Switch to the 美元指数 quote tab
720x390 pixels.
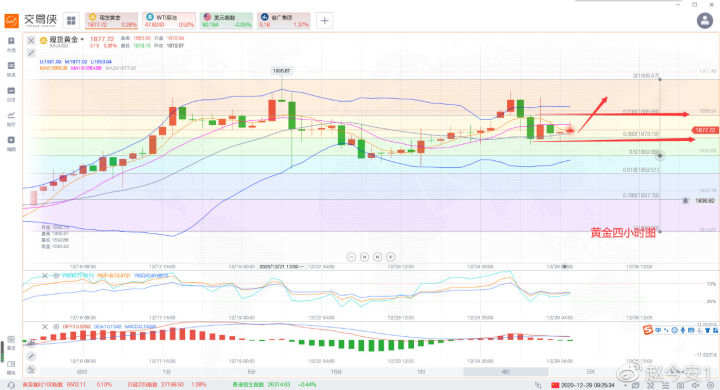[x=226, y=21]
